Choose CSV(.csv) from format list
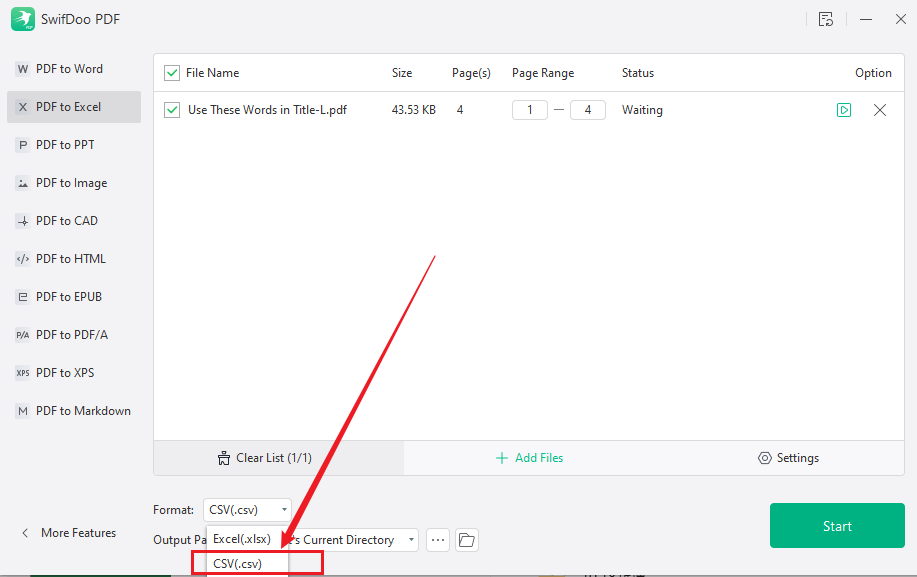Viewport: 917px width, 577px height. click(x=247, y=564)
